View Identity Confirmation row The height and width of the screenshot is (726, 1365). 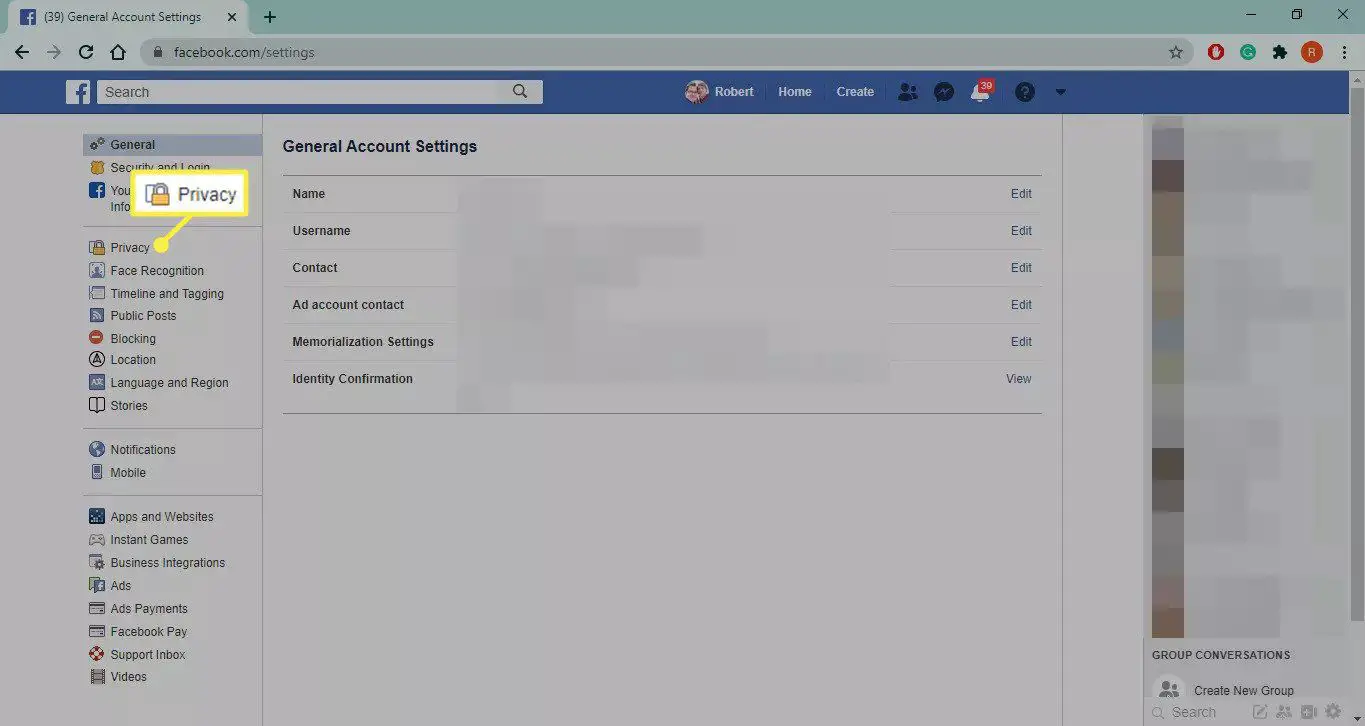coord(1019,379)
